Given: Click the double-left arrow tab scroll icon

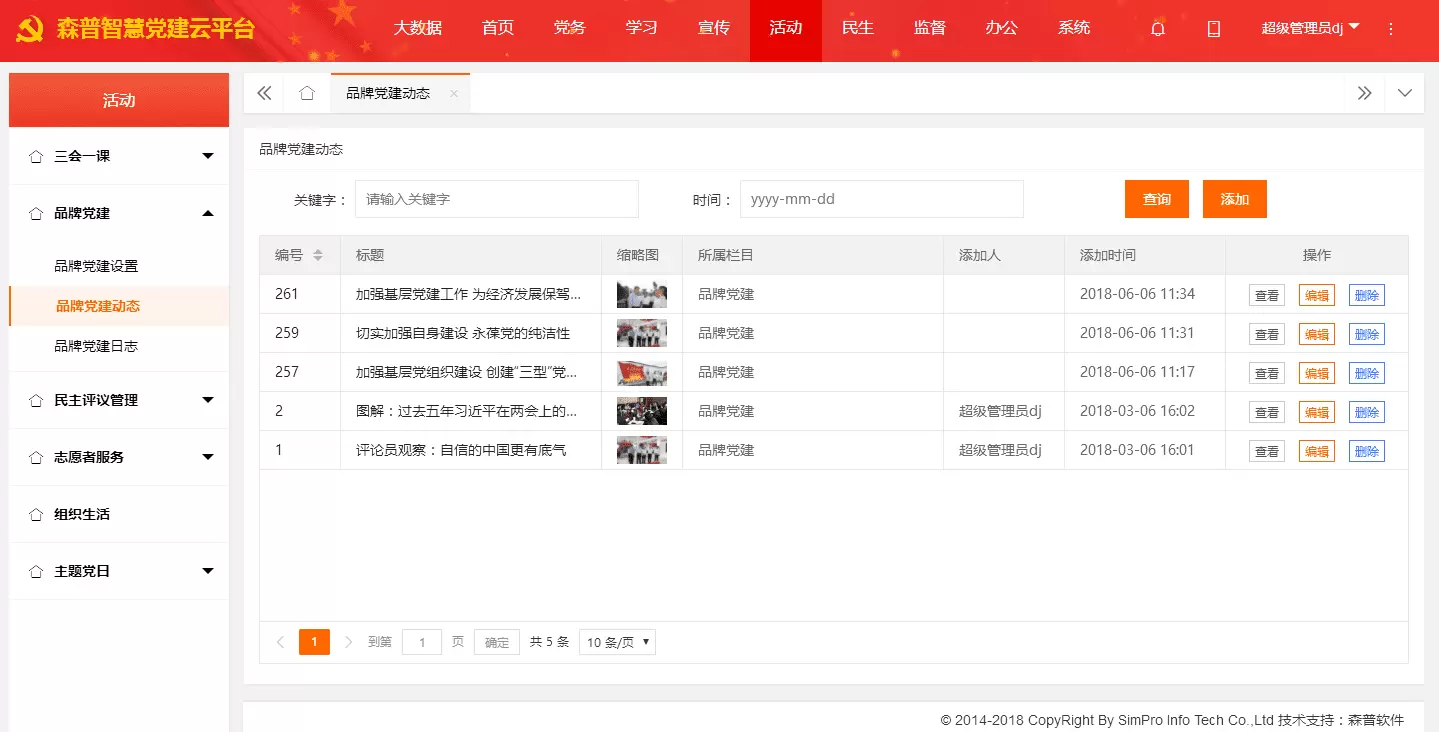Looking at the screenshot, I should (x=264, y=93).
